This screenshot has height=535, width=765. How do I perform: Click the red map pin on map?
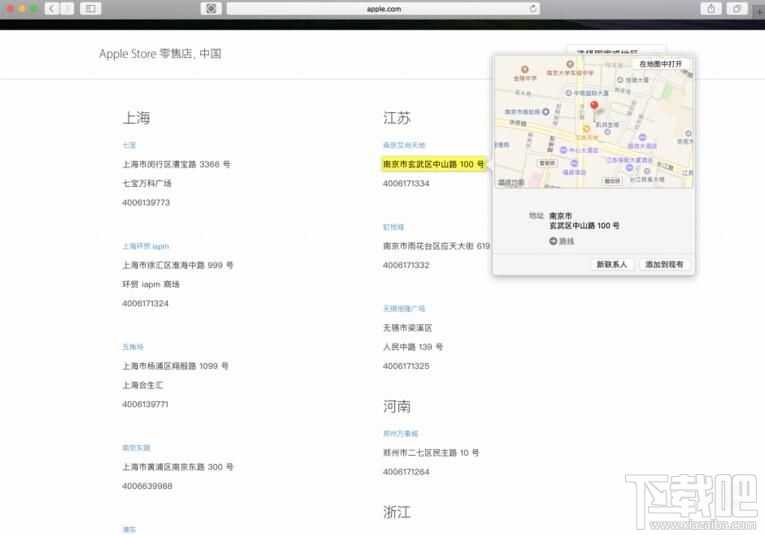594,106
